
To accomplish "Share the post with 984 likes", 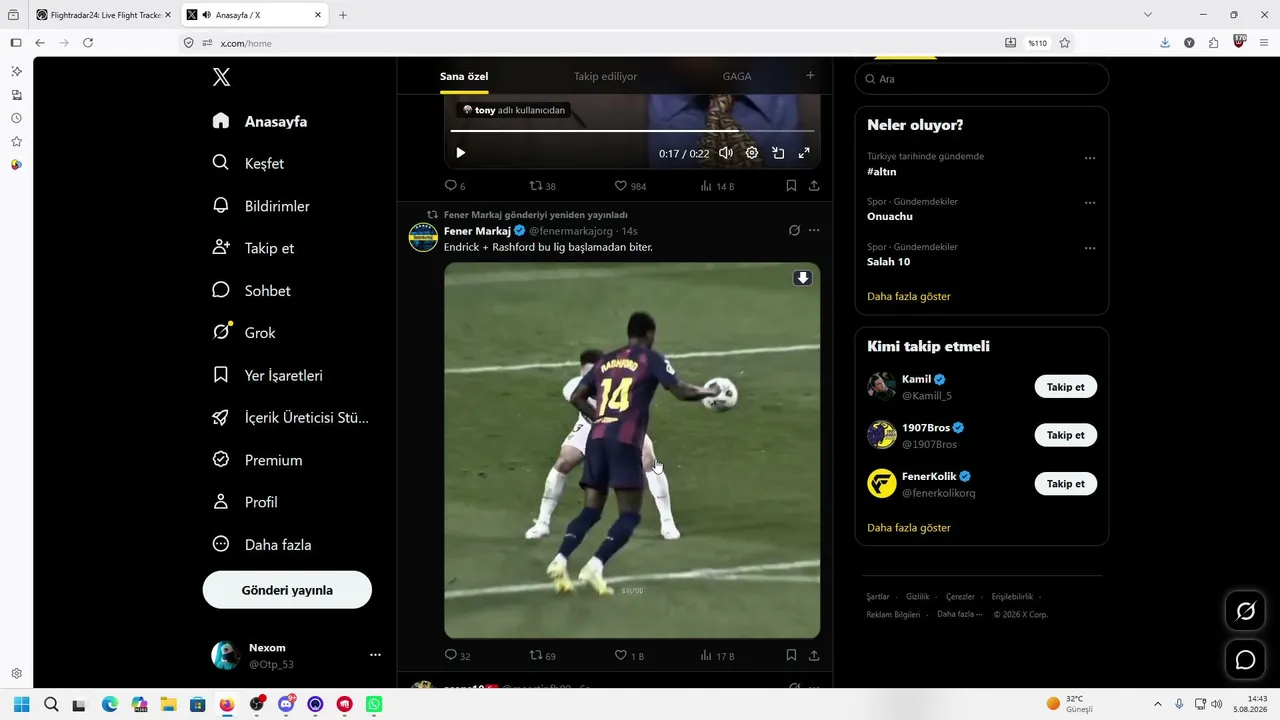I will click(814, 186).
